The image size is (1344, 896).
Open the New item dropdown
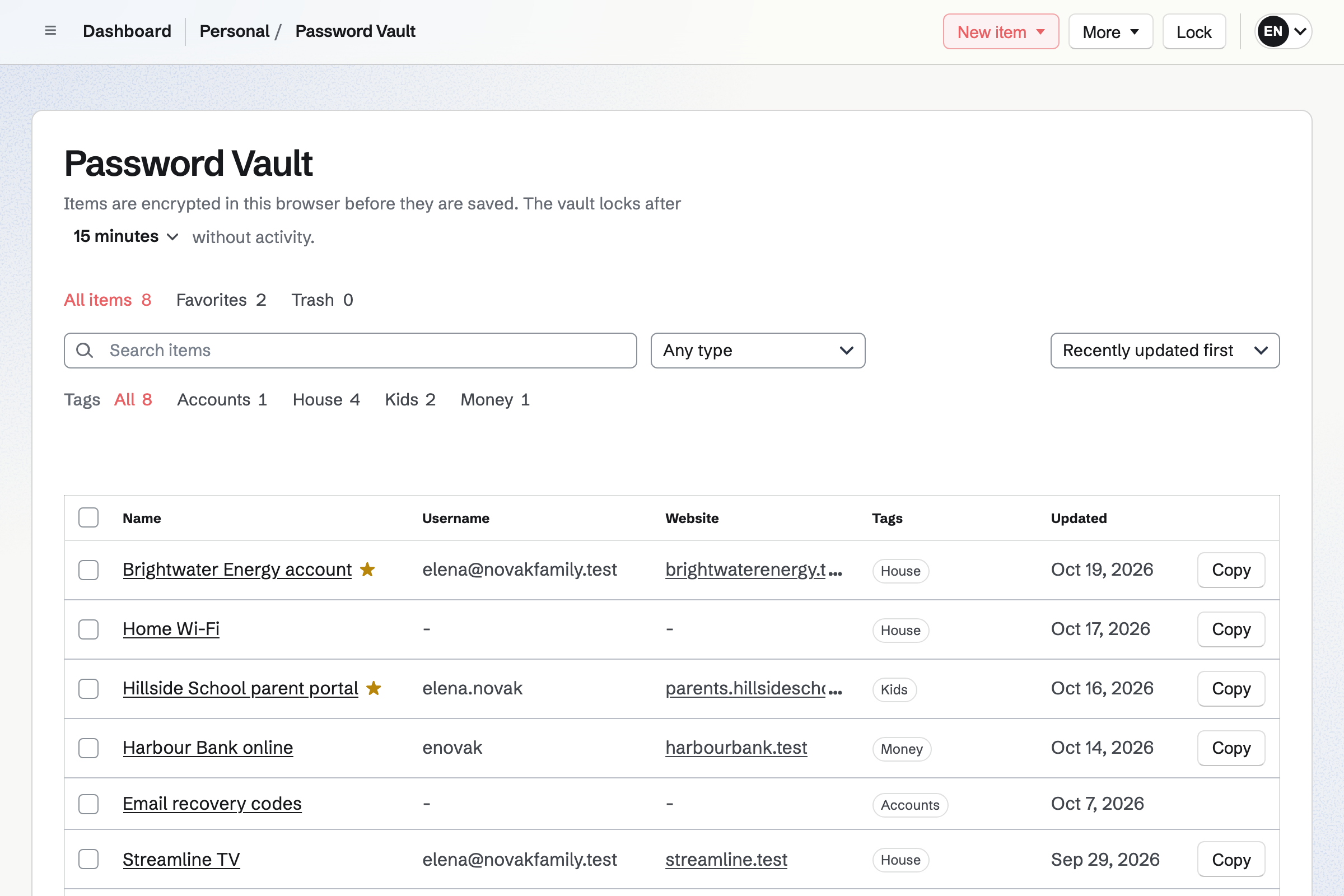[1001, 31]
